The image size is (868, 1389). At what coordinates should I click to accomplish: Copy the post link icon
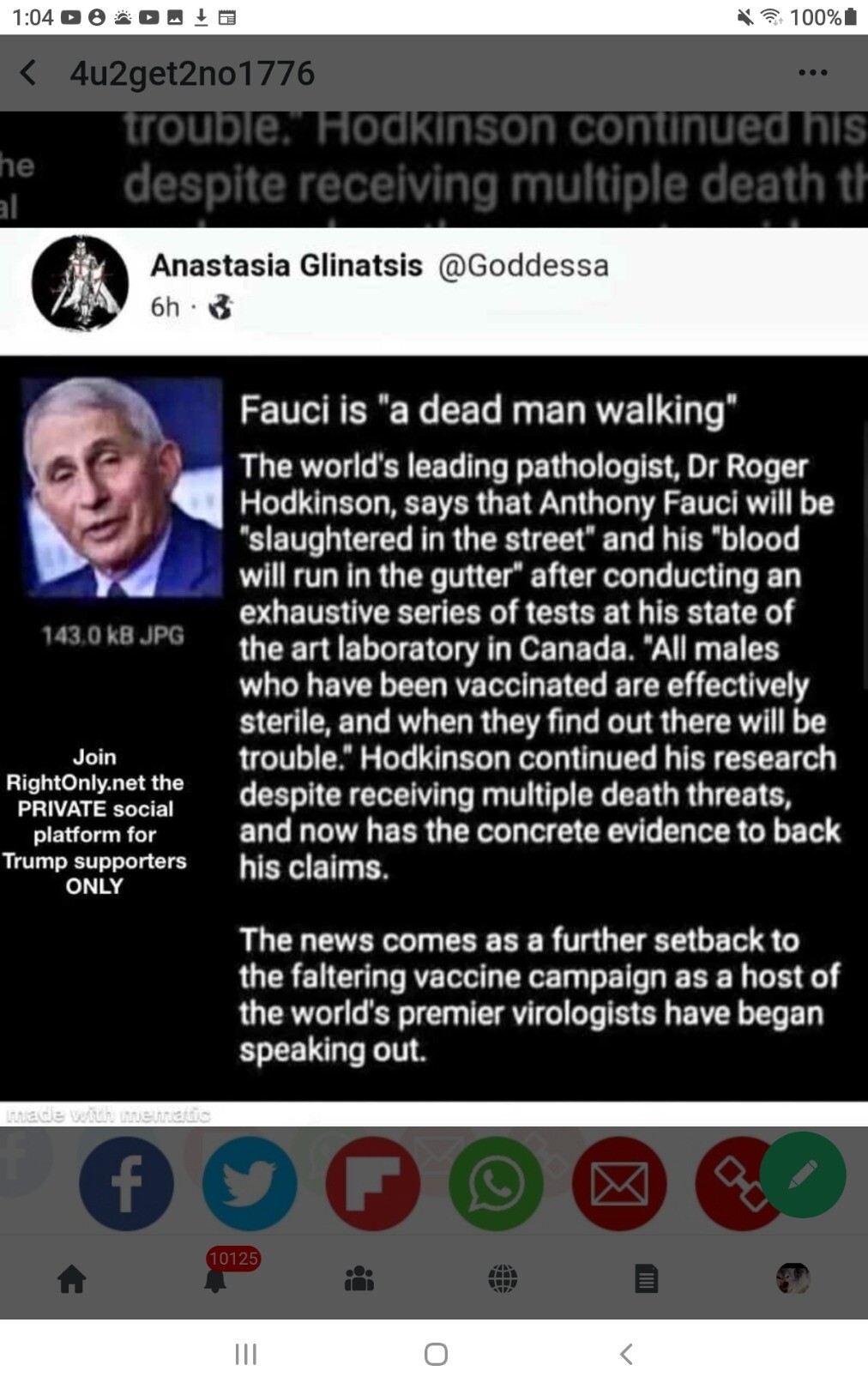734,1183
